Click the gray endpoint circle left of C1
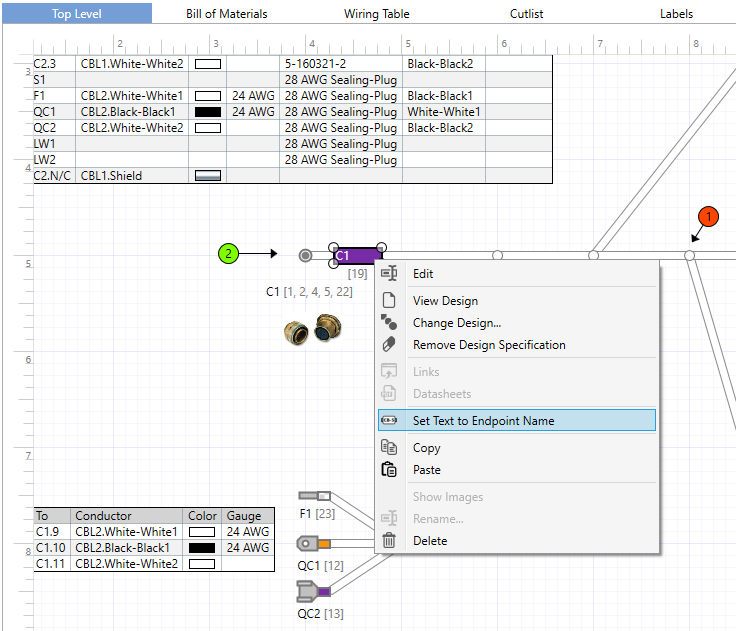Screen dimensions: 736x631 [306, 255]
